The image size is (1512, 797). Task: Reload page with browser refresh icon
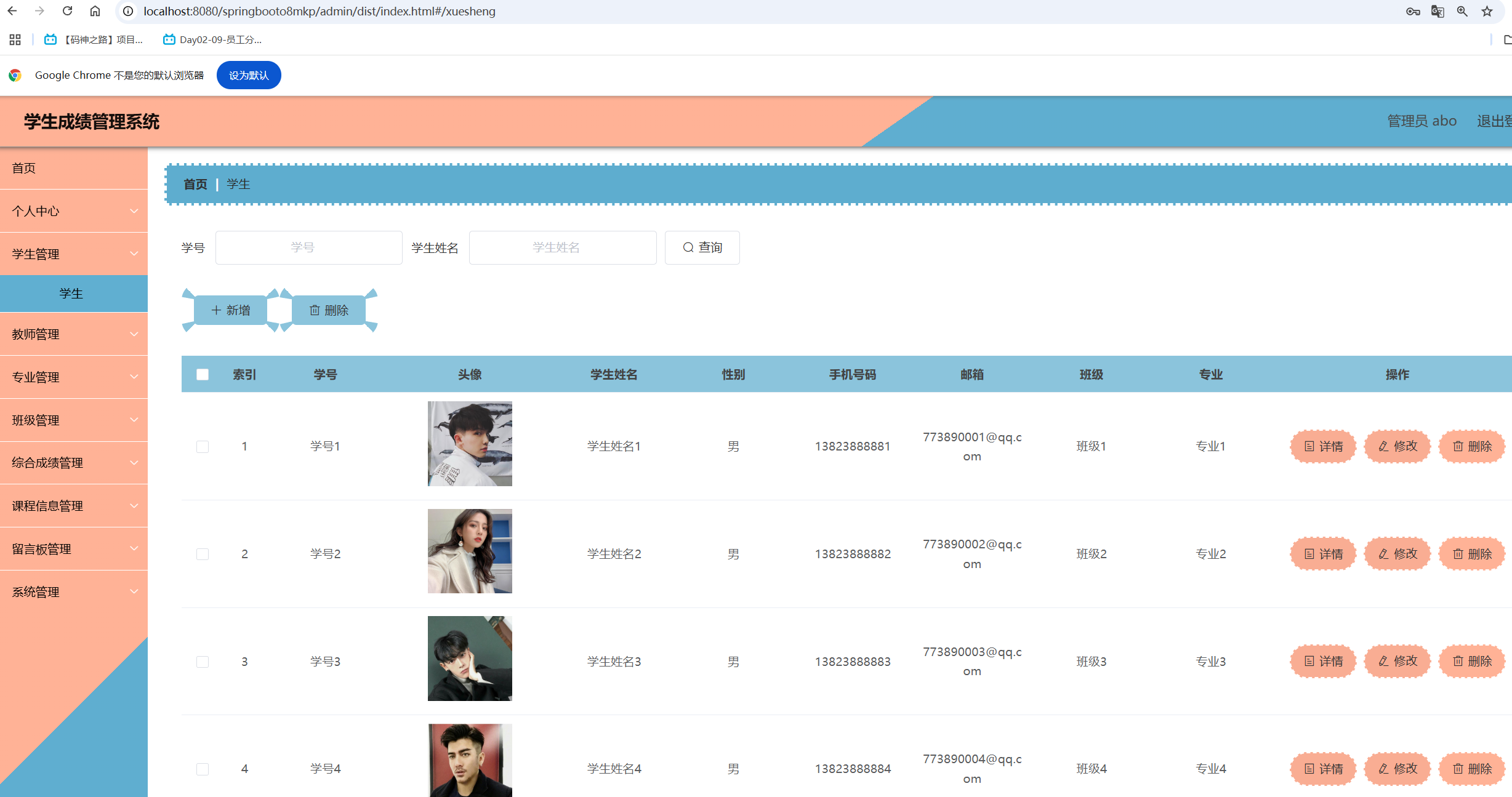pos(68,11)
